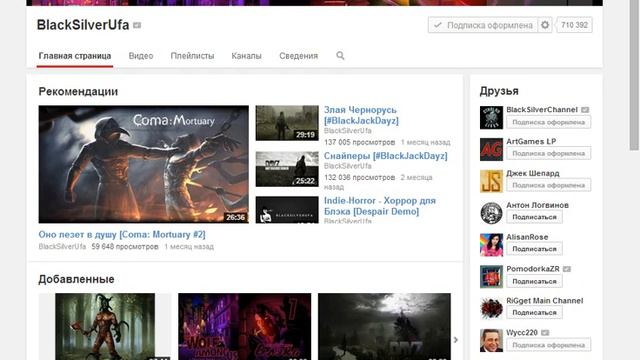Click Рекомендации section heading
The width and height of the screenshot is (640, 360).
coord(78,91)
